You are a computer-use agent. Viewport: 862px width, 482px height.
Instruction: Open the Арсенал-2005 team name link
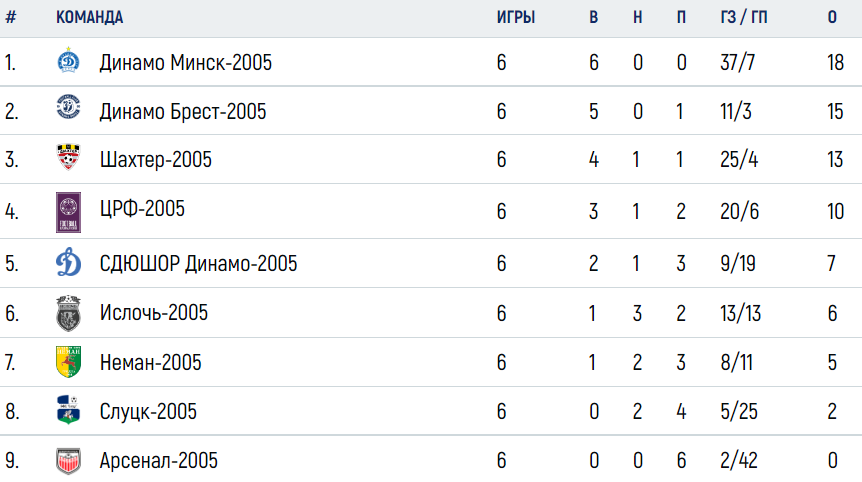158,461
